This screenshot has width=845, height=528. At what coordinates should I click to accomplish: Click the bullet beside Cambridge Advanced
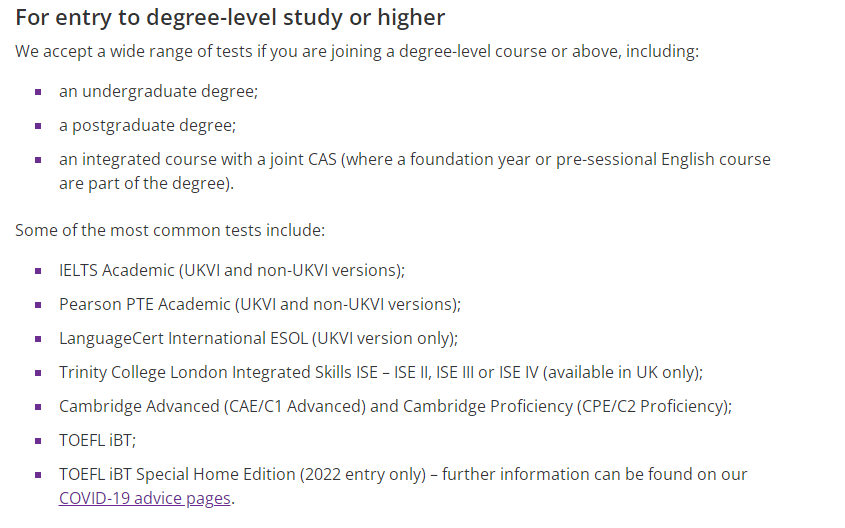[x=38, y=407]
